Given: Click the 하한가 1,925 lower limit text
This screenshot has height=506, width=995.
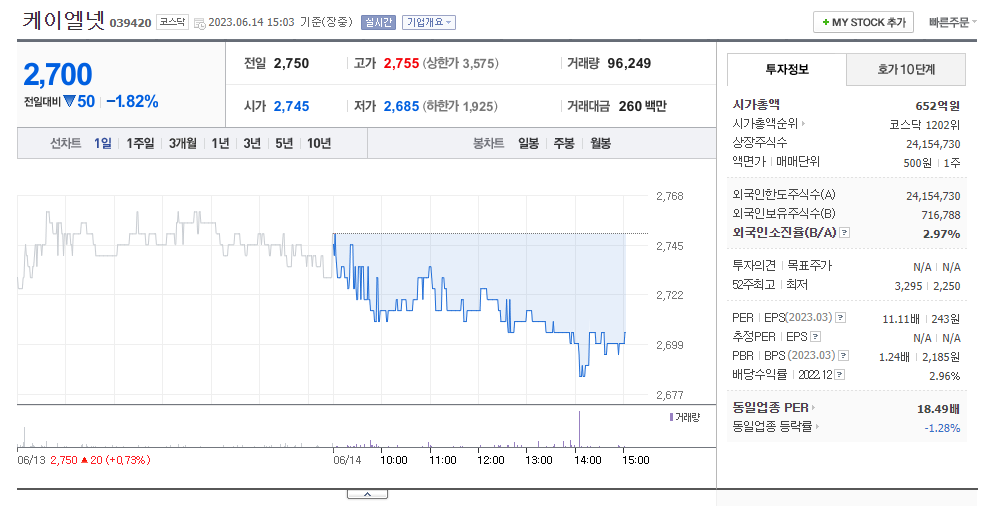Looking at the screenshot, I should pos(461,106).
